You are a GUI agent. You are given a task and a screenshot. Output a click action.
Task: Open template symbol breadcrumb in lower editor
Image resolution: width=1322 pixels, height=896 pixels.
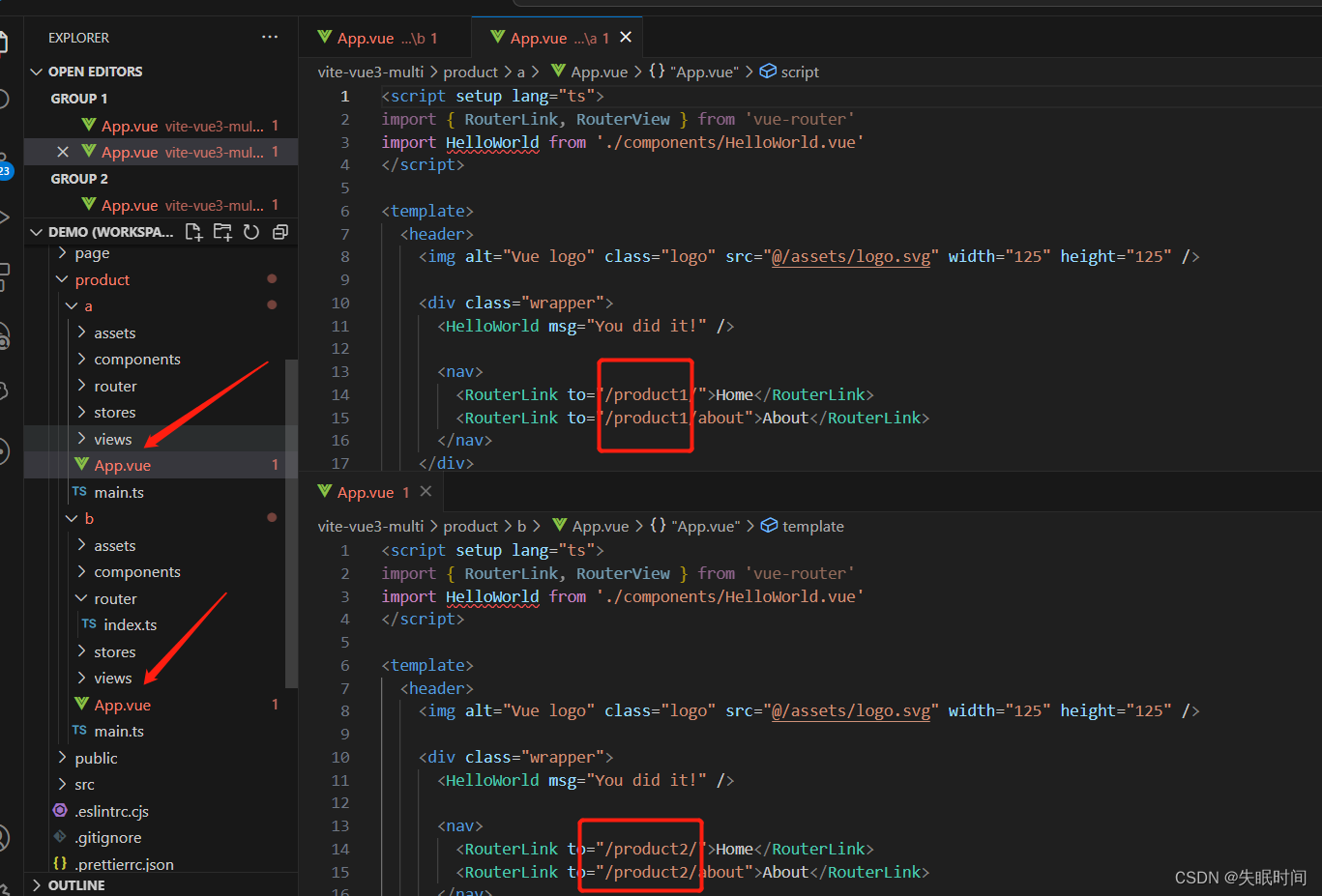coord(803,526)
